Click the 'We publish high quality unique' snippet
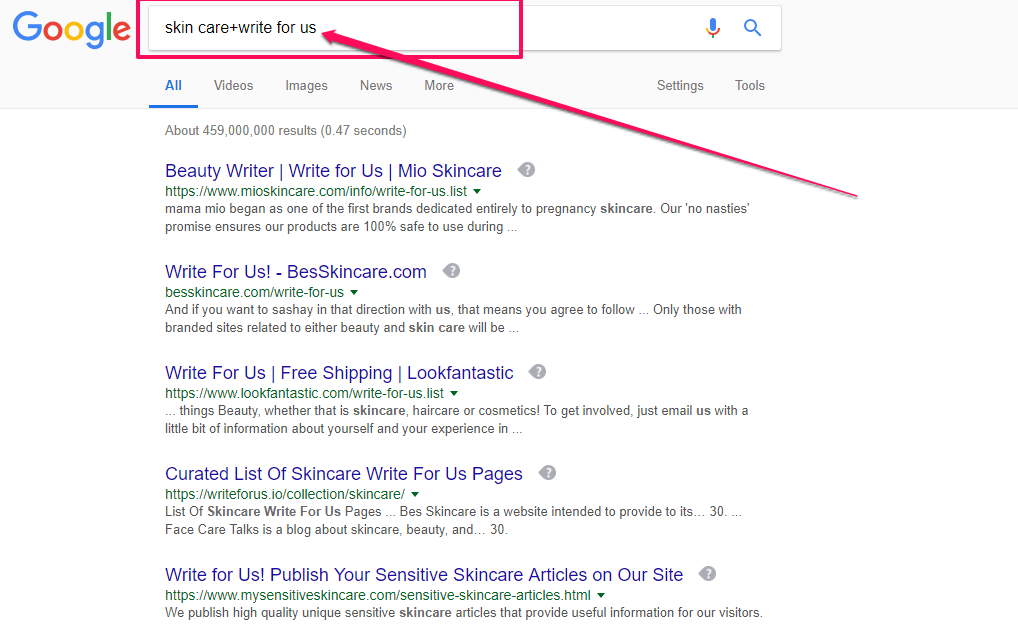 coord(464,613)
